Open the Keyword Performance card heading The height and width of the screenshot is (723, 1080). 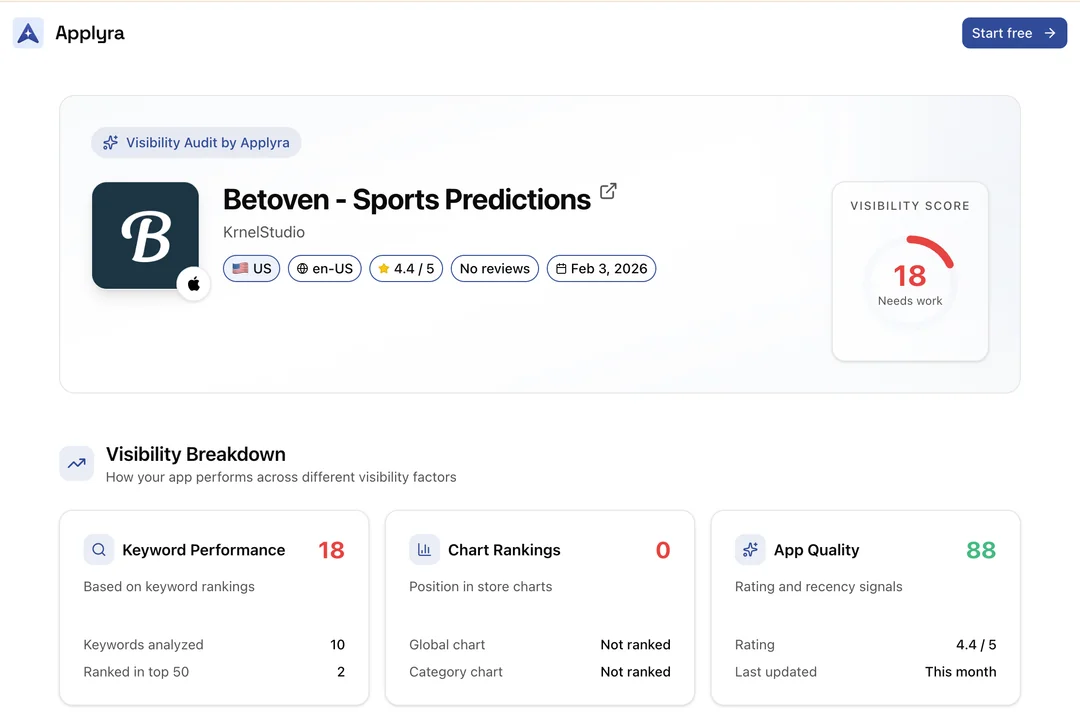tap(203, 550)
